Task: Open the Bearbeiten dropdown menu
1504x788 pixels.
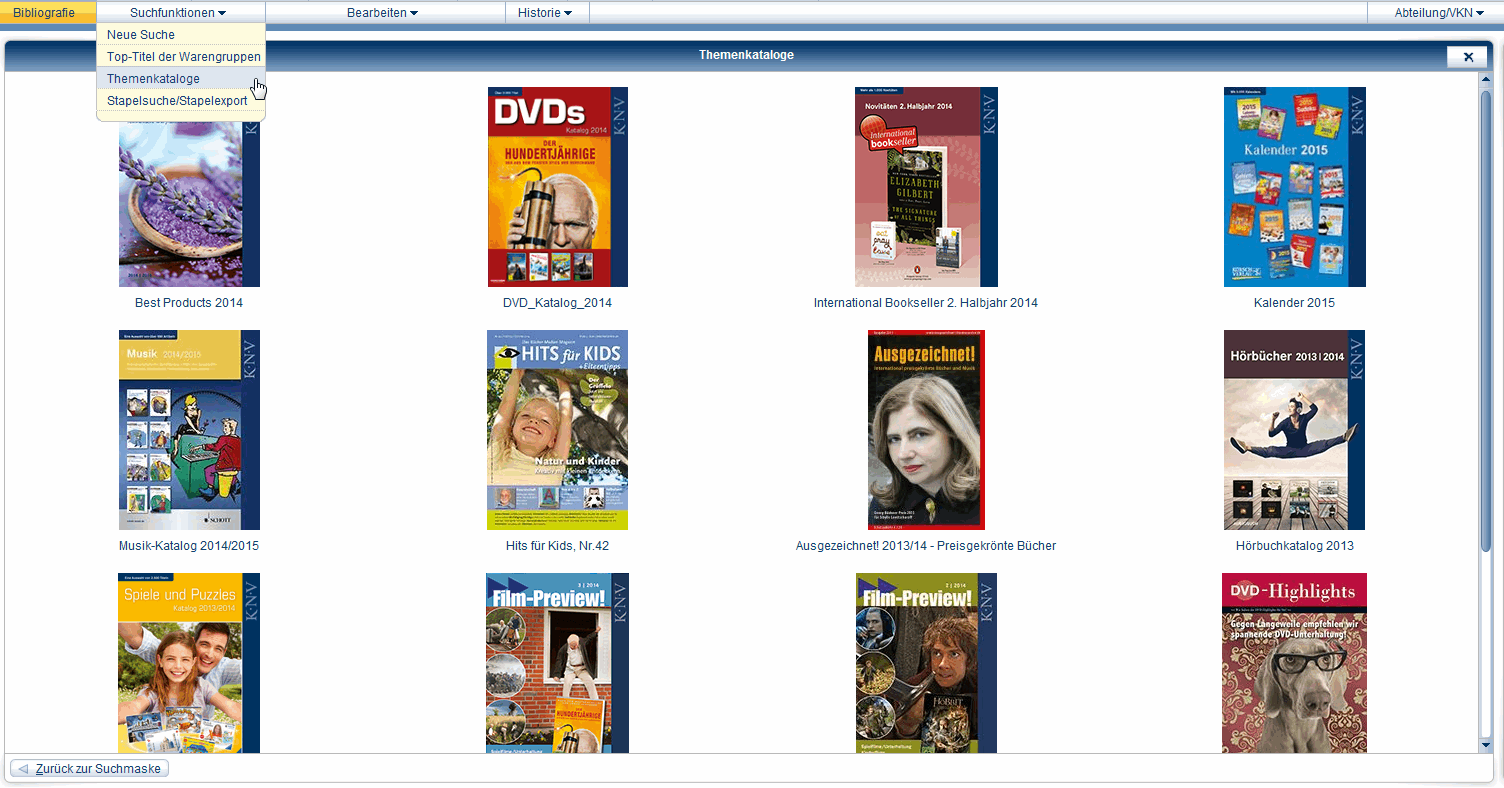Action: pos(382,12)
